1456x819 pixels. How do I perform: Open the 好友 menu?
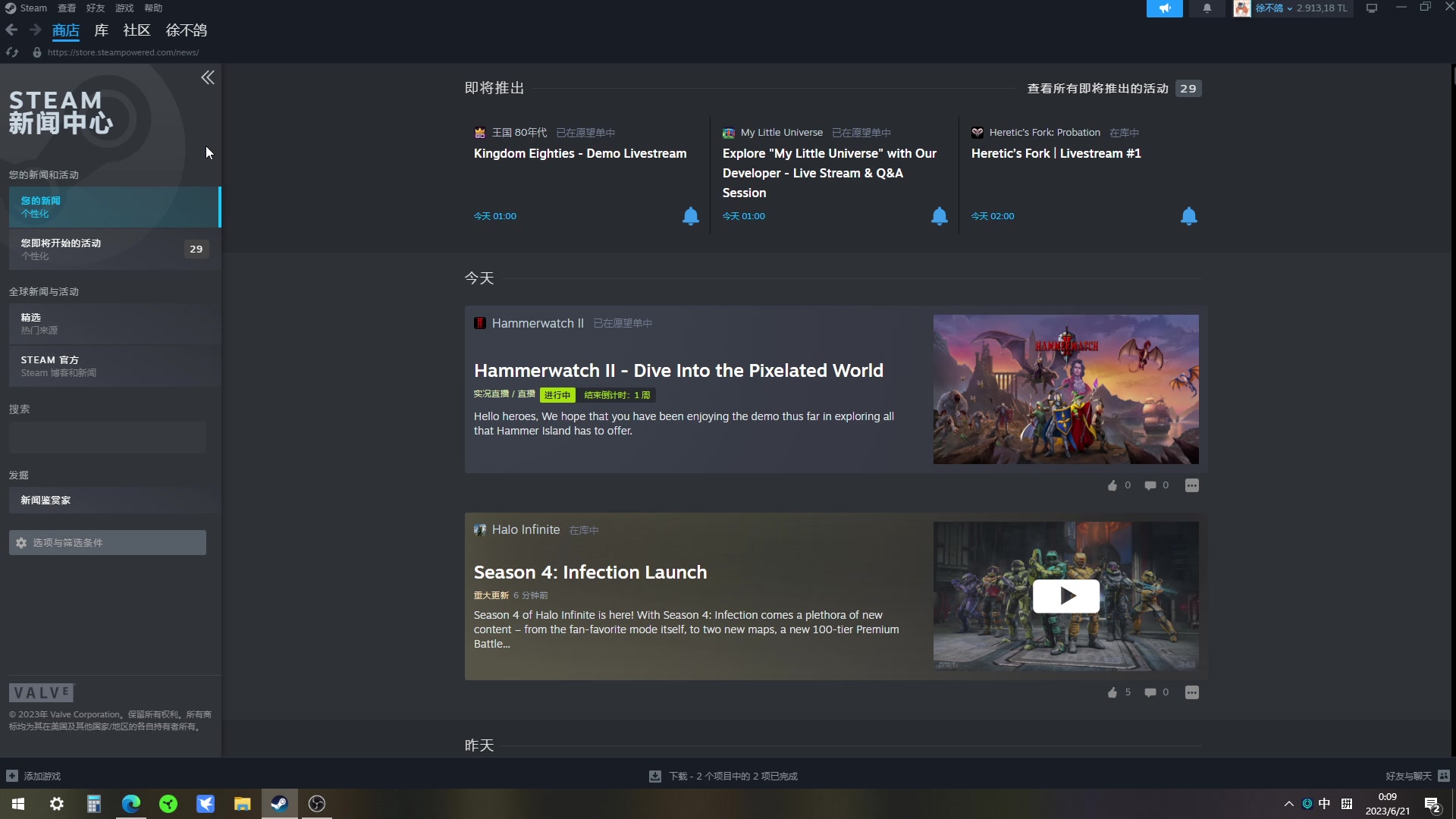coord(96,8)
